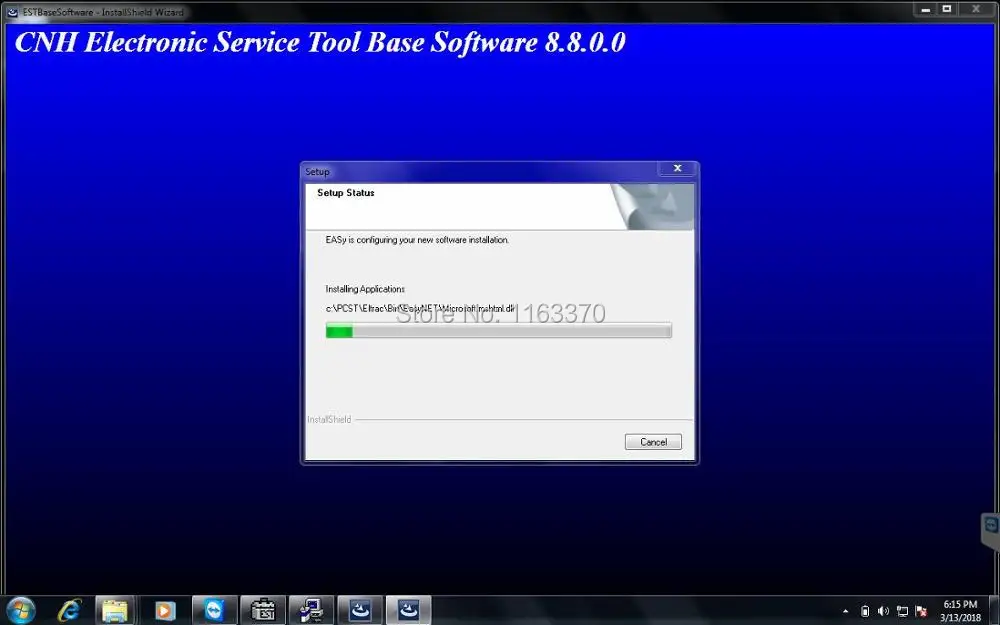
Task: Select the highlighted active InstallShield taskbar button
Action: [x=408, y=610]
